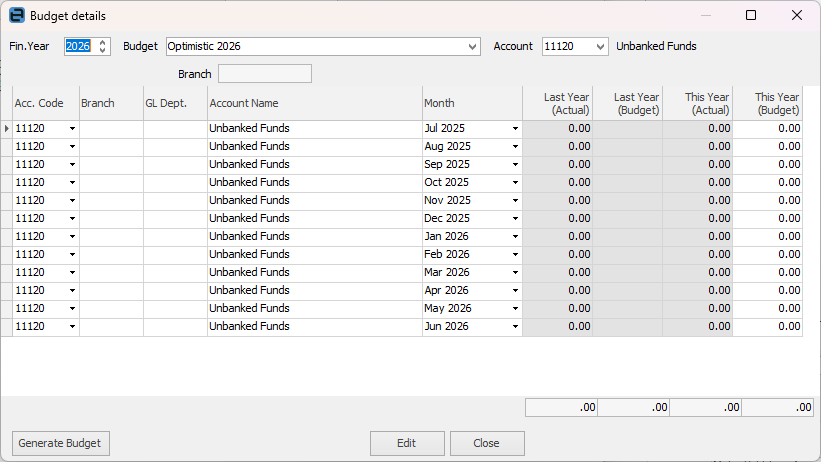Click the This Year (Budget) column header
Viewport: 821px width, 462px height.
[x=768, y=103]
